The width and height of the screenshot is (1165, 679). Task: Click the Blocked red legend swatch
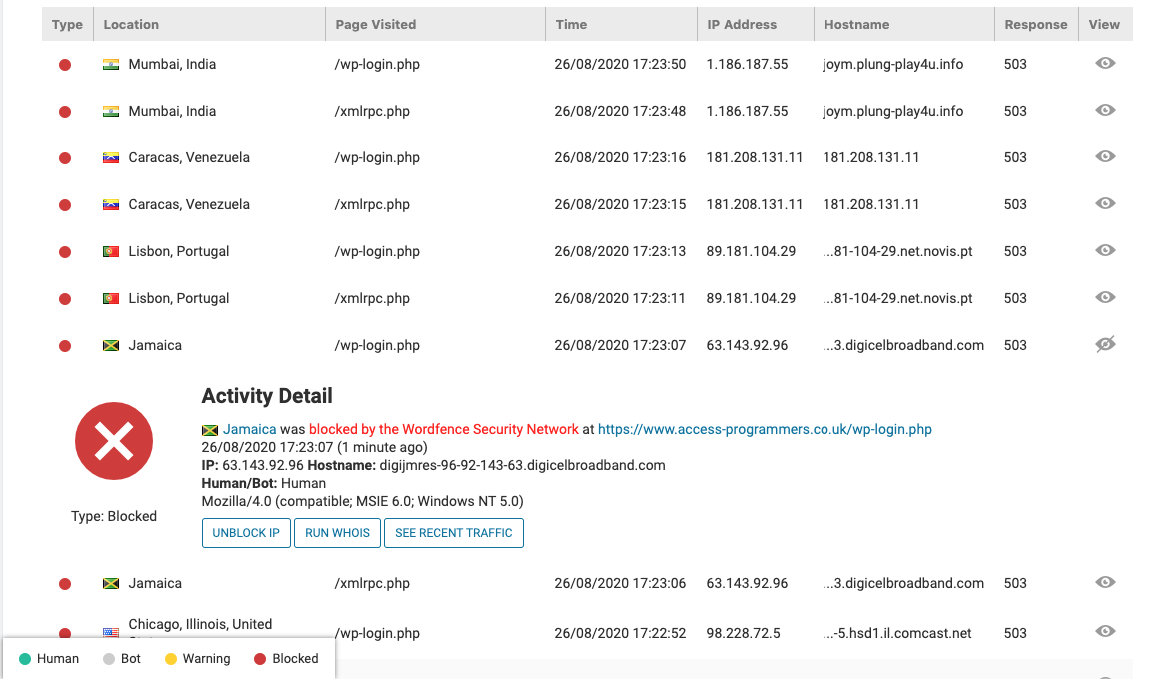(x=260, y=659)
